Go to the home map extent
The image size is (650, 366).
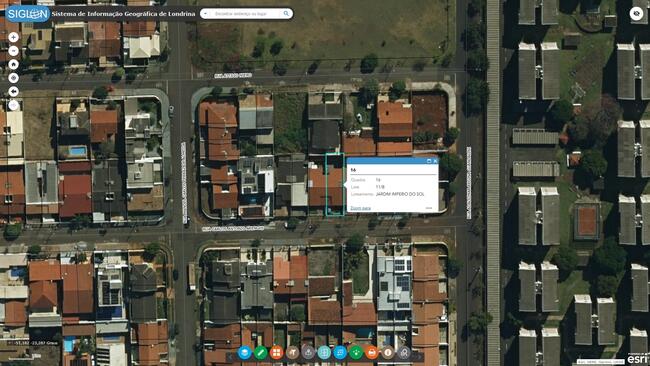click(x=14, y=64)
